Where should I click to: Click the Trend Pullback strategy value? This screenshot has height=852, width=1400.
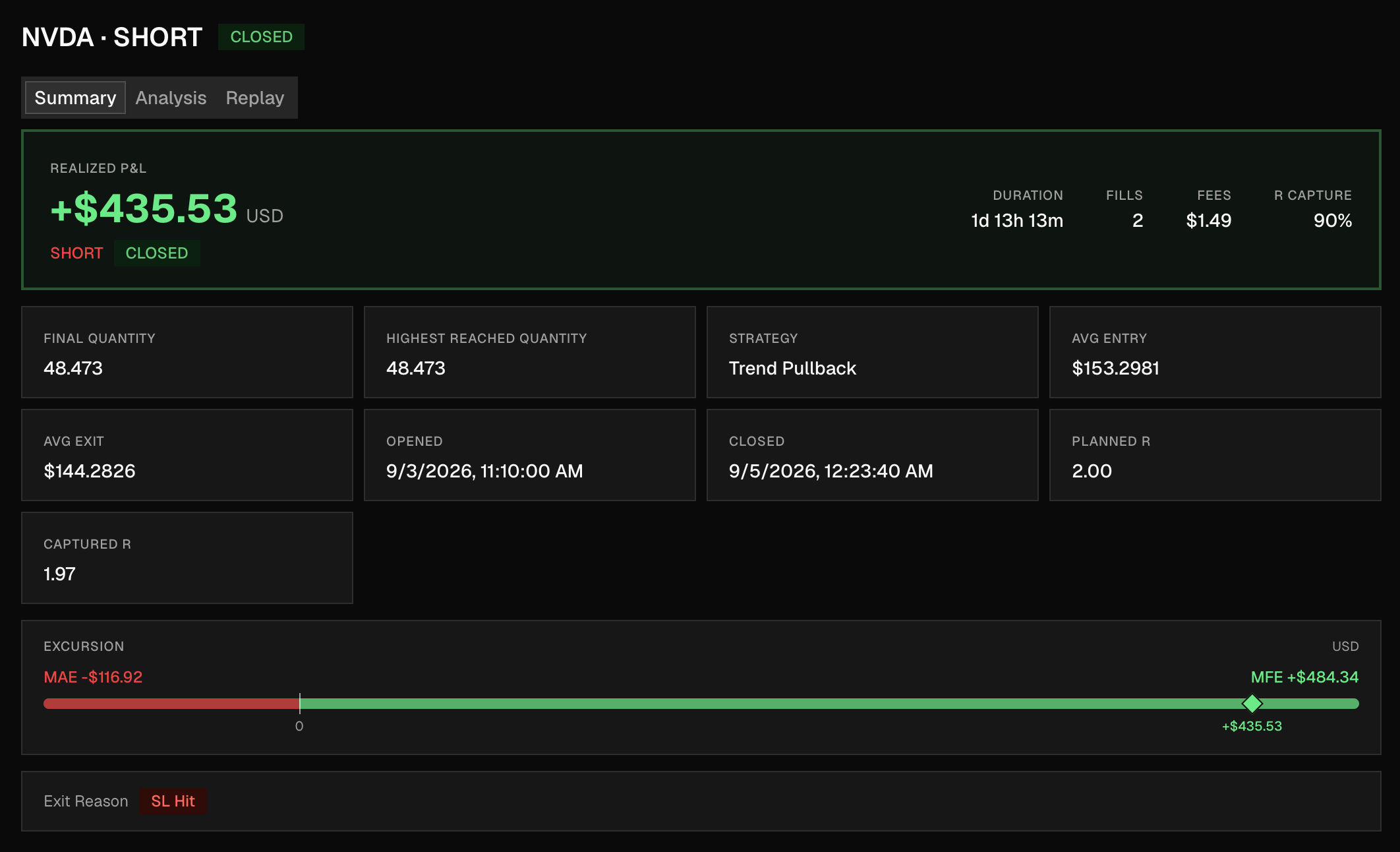(x=792, y=368)
